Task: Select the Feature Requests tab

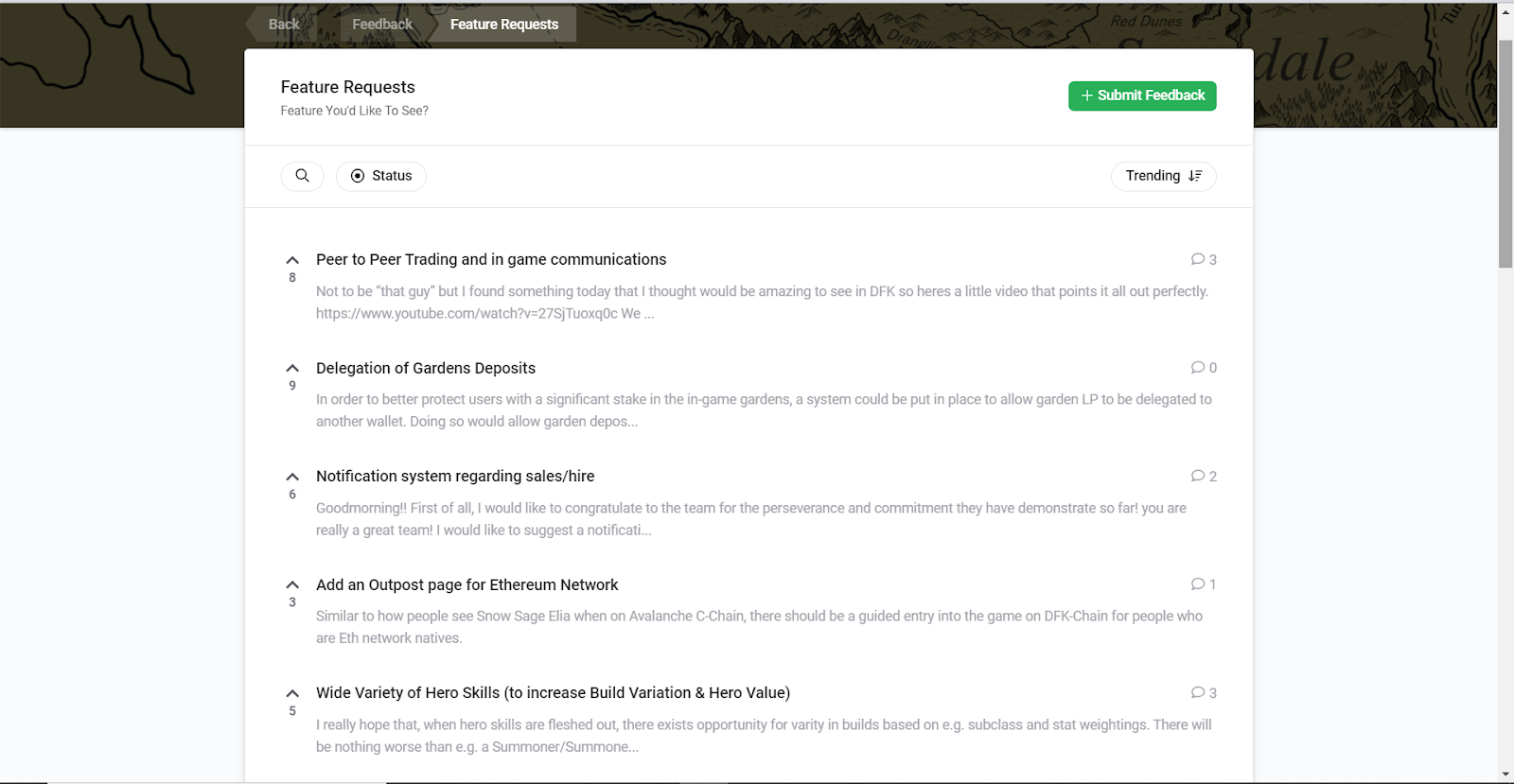Action: click(x=503, y=25)
